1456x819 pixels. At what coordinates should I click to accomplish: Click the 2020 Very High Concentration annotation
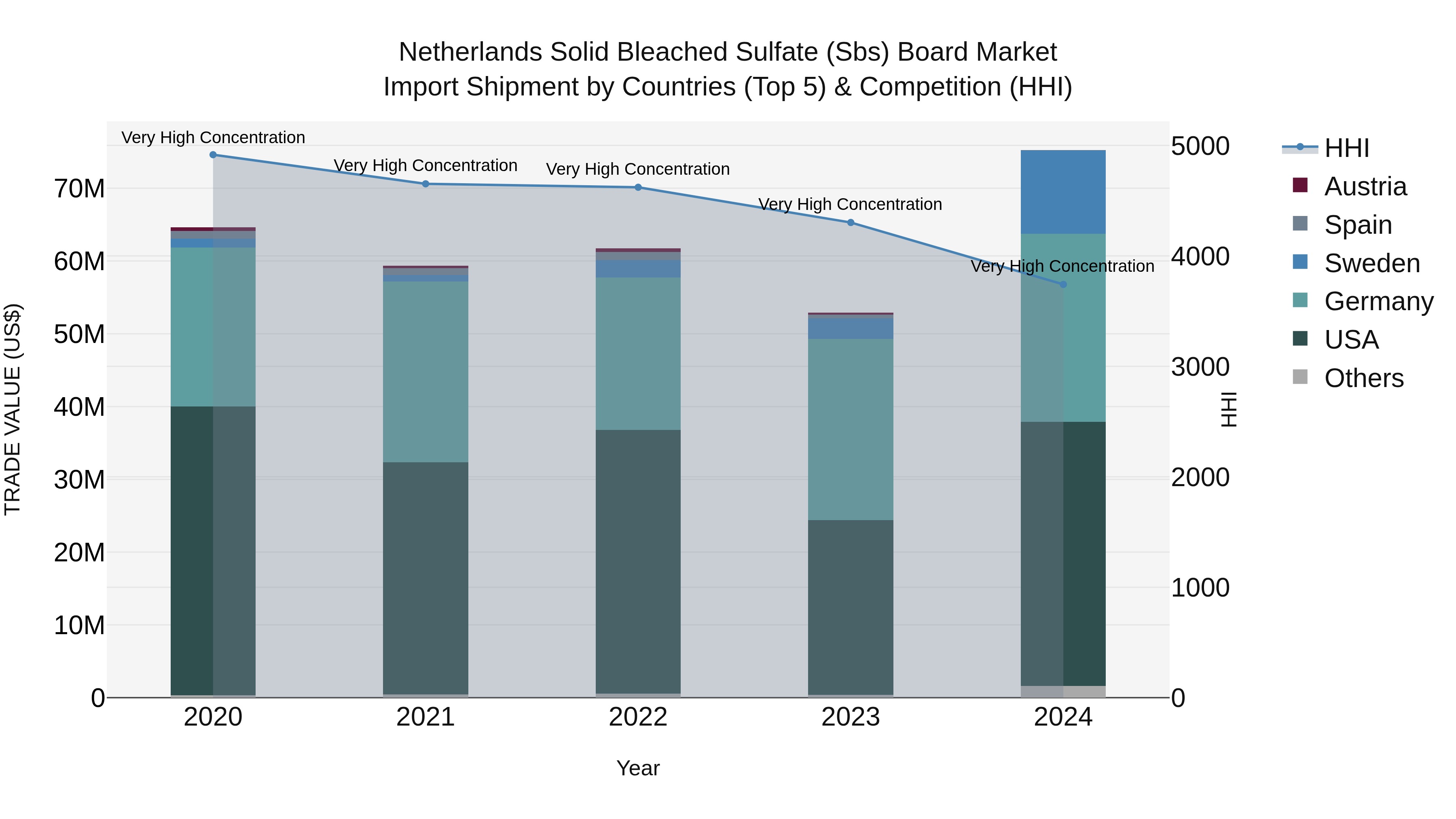(213, 138)
